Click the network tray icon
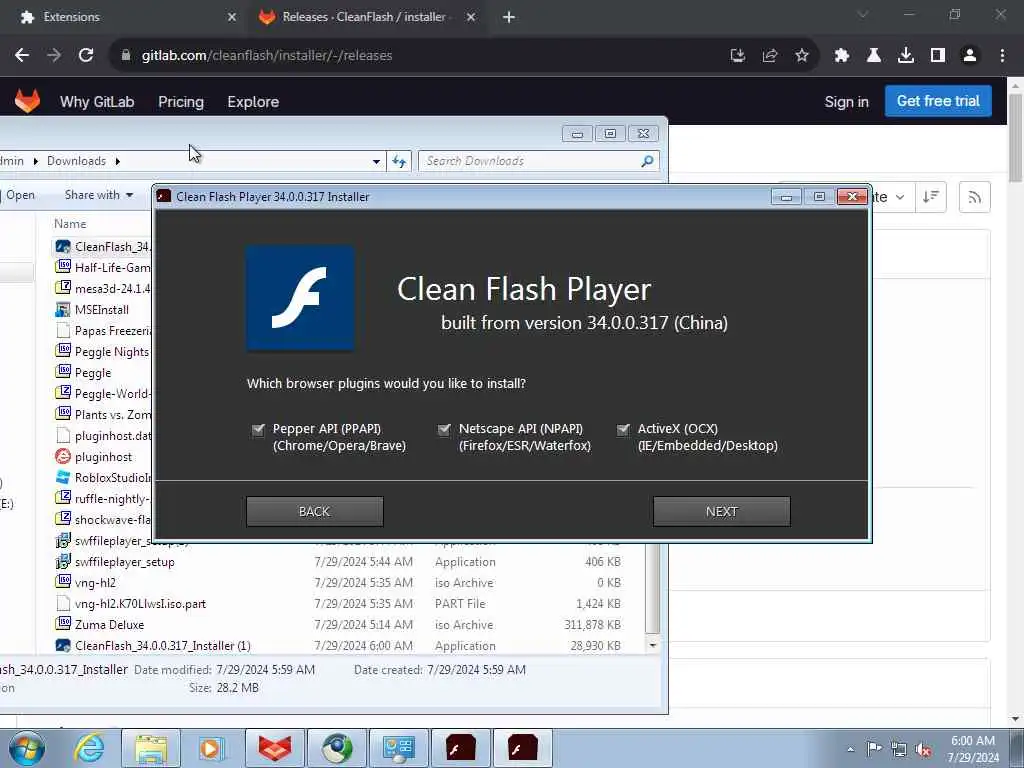This screenshot has height=768, width=1024. (899, 749)
